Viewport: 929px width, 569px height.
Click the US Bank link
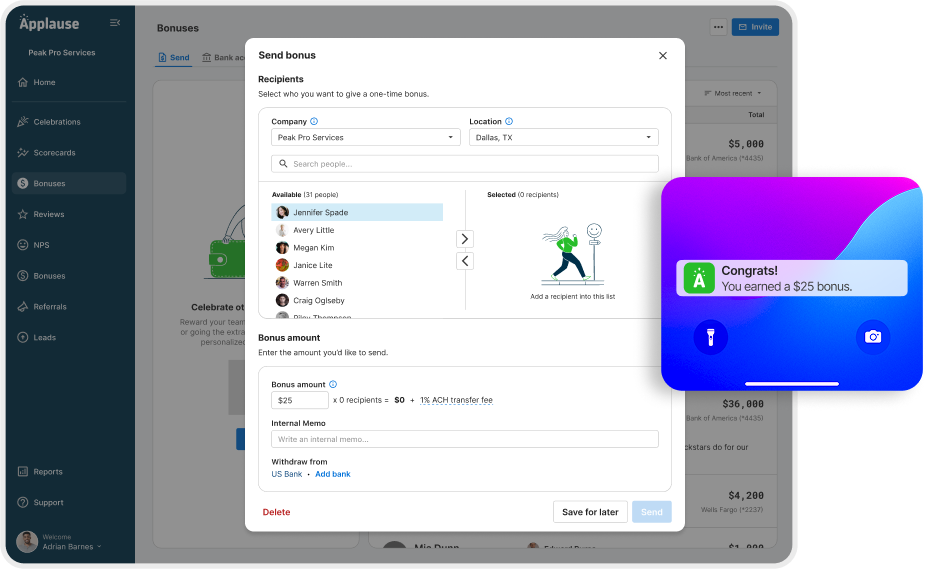click(287, 474)
